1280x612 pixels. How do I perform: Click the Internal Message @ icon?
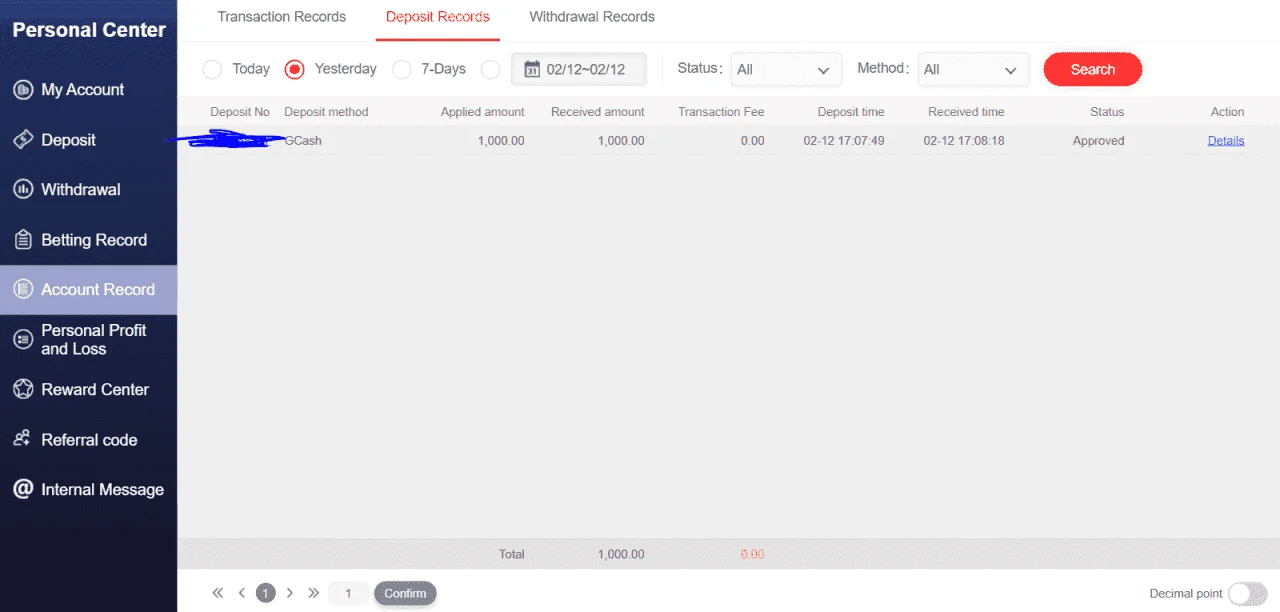coord(23,489)
